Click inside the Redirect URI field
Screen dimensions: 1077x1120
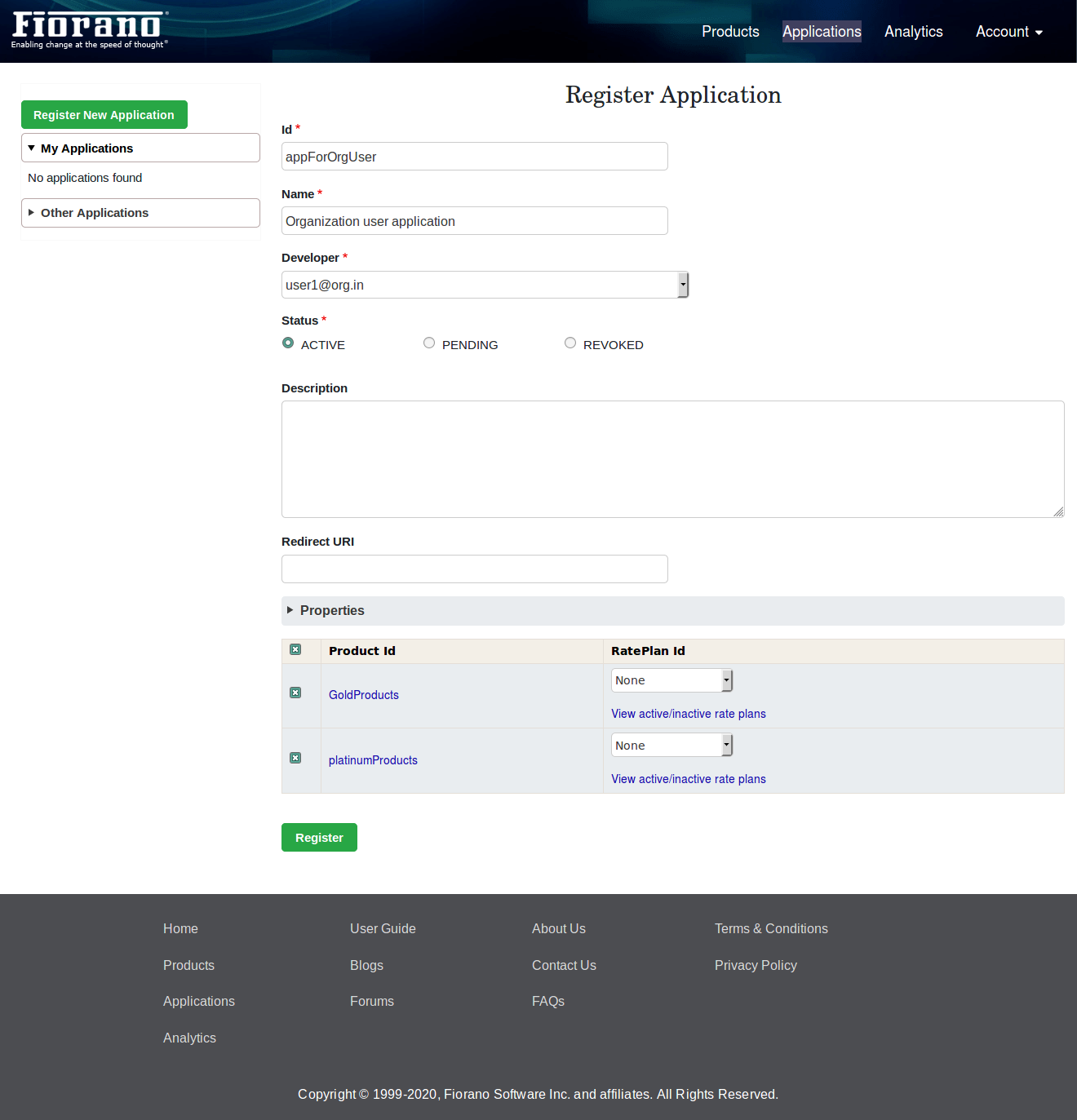click(474, 569)
